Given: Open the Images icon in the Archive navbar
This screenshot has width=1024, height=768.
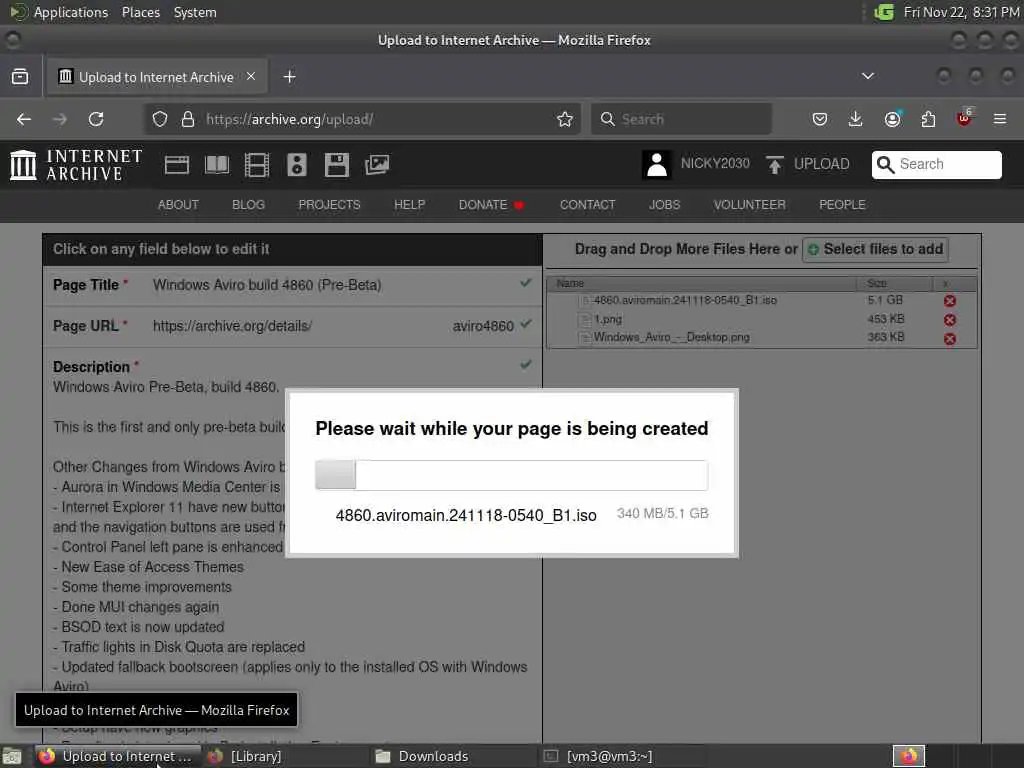Looking at the screenshot, I should (x=377, y=165).
